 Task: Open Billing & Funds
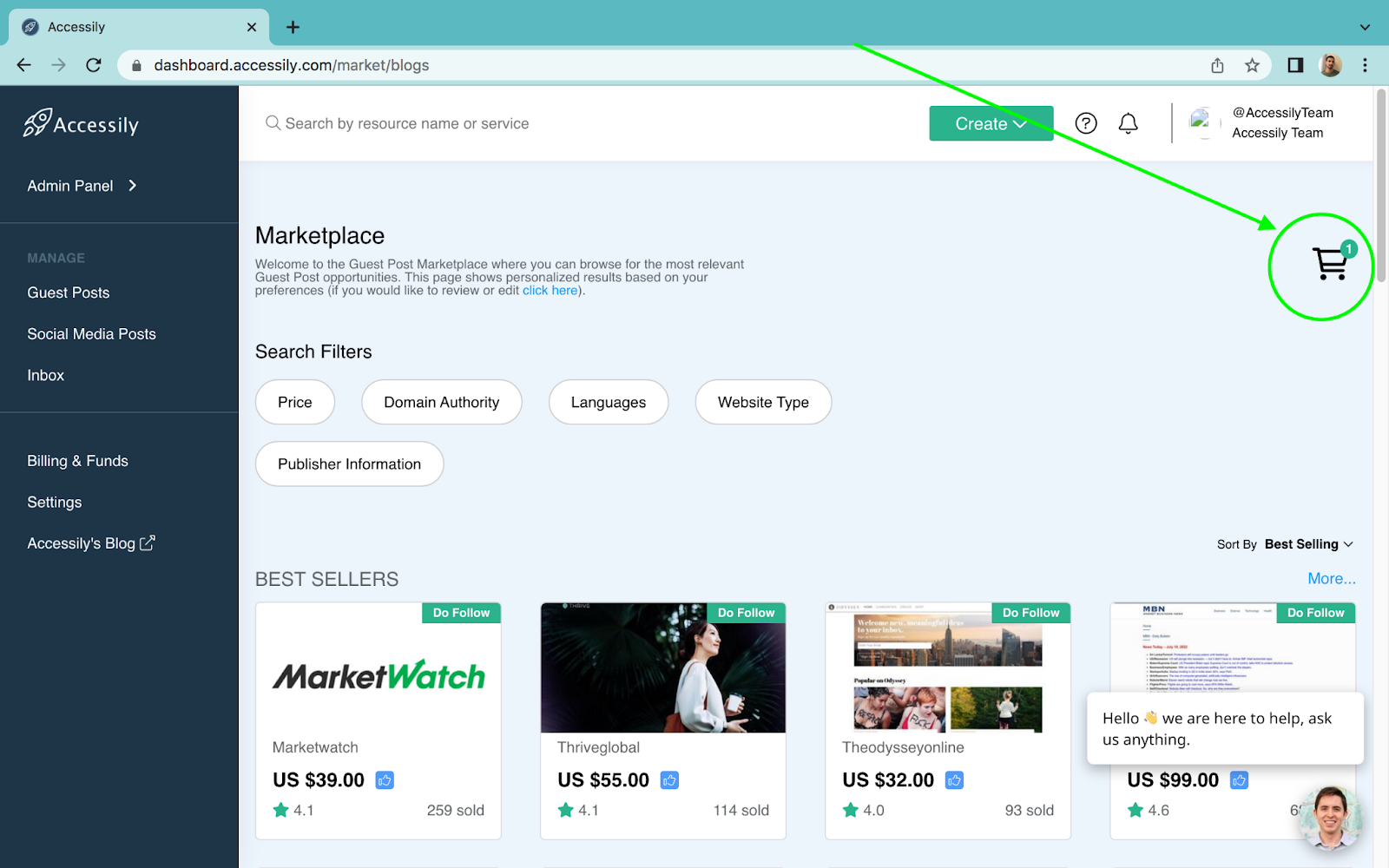click(x=78, y=461)
